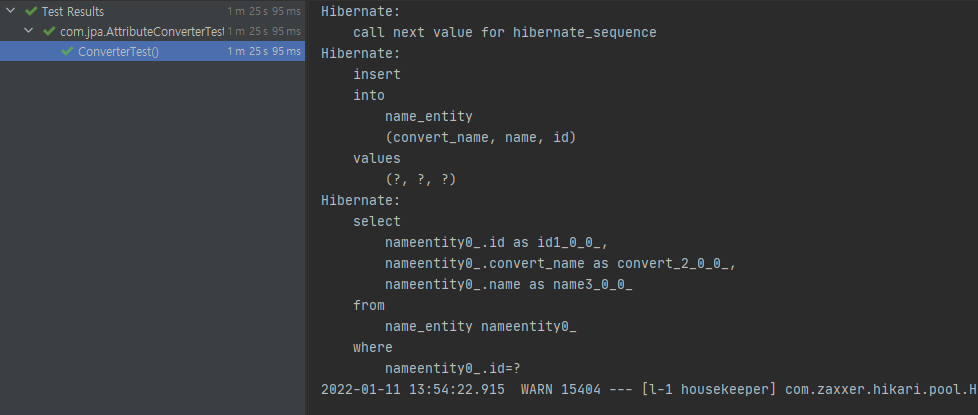Screen dimensions: 978x415
Task: Click the 'values' console line
Action: click(377, 159)
